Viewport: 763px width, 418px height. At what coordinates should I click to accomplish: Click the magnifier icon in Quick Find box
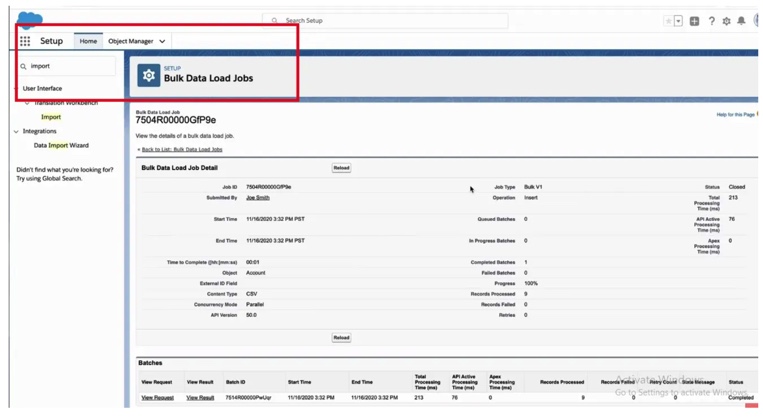click(x=23, y=66)
